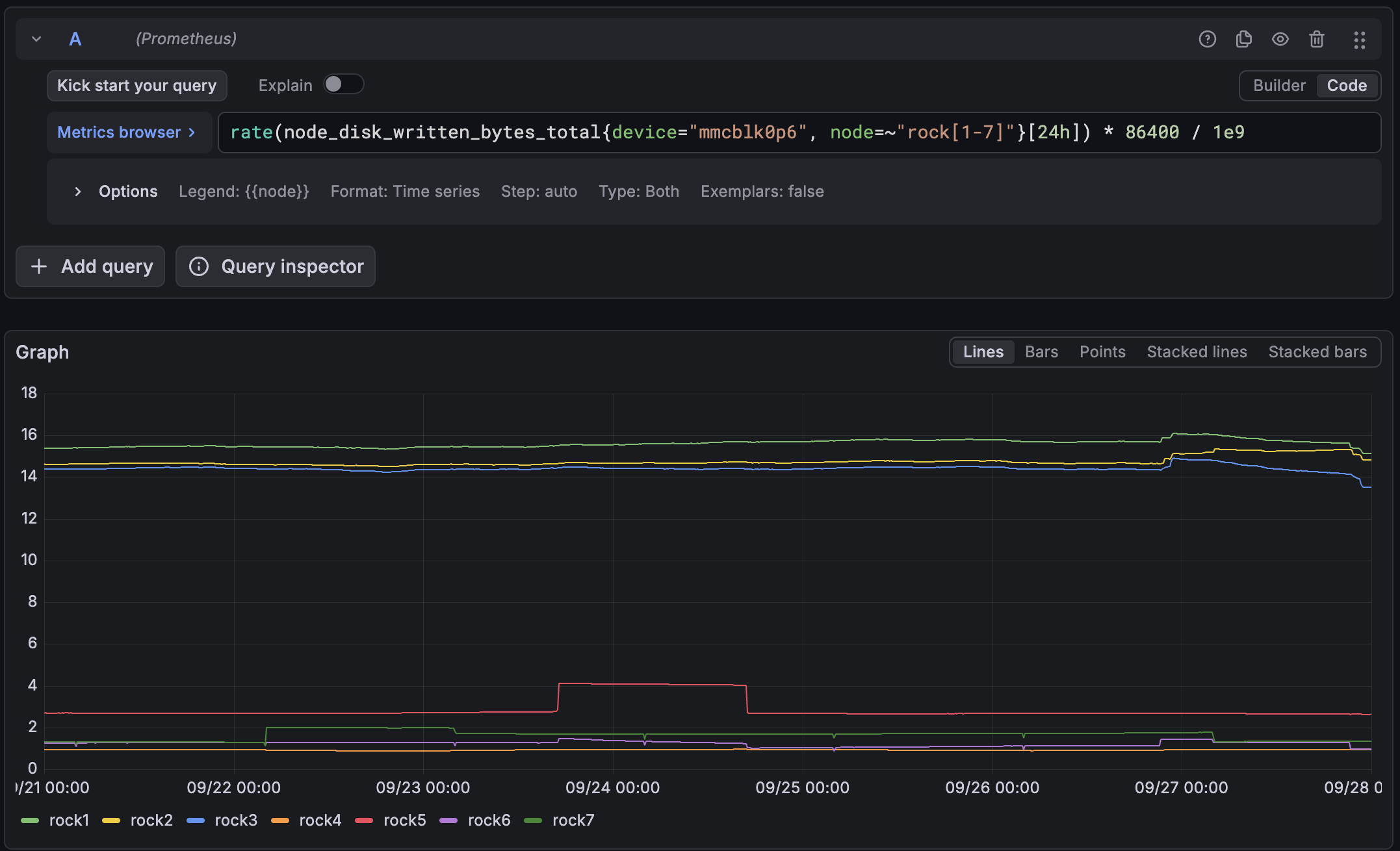Open the Query inspector
Viewport: 1400px width, 851px height.
pyautogui.click(x=276, y=266)
